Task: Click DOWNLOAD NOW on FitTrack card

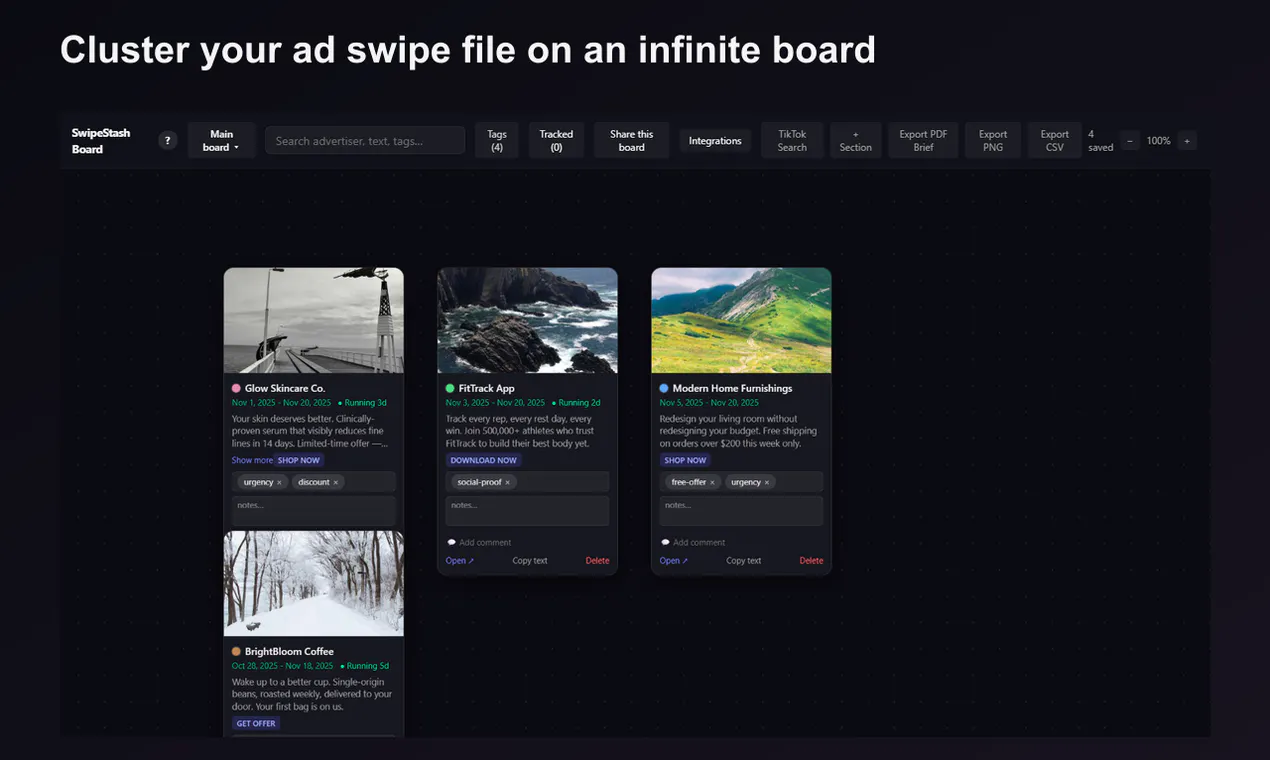Action: 484,460
